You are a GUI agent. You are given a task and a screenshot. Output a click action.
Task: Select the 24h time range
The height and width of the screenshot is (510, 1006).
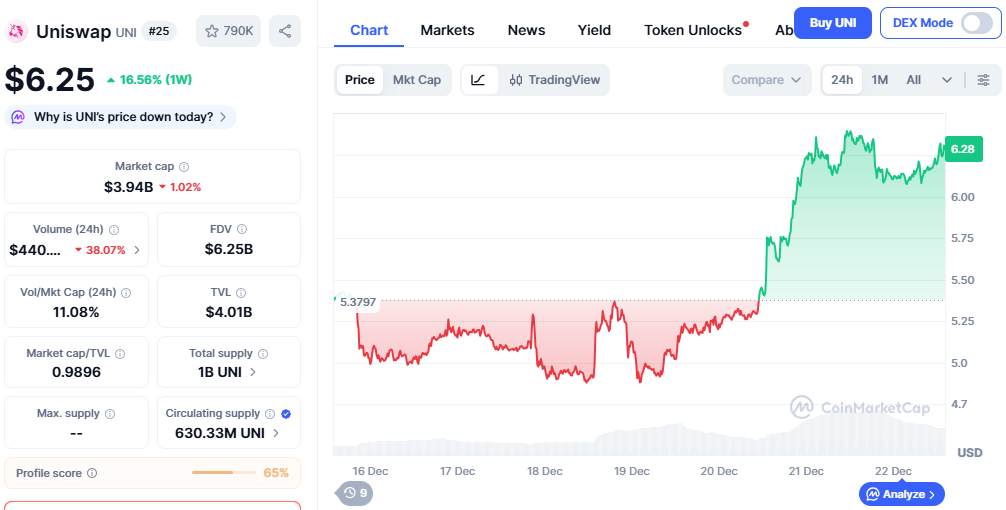click(842, 80)
